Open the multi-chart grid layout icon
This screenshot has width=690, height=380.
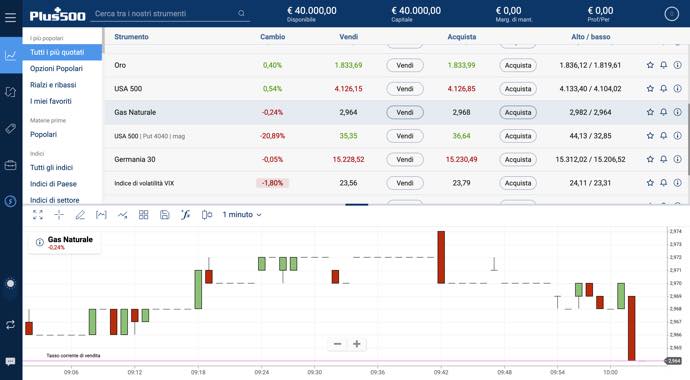(143, 215)
